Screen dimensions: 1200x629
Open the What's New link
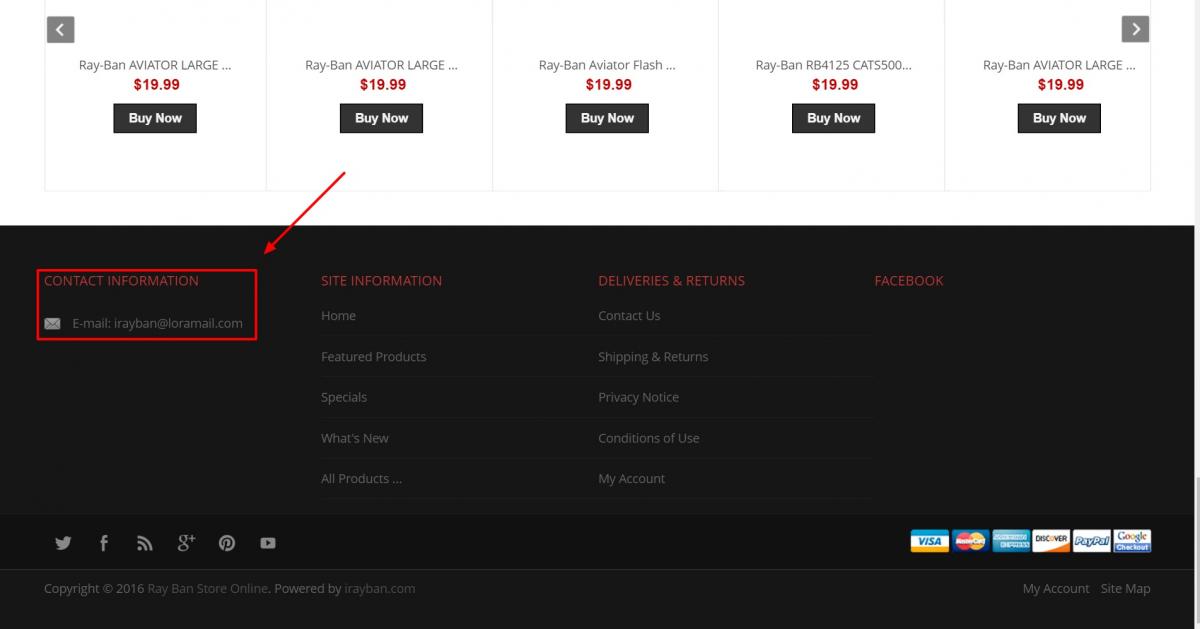355,438
